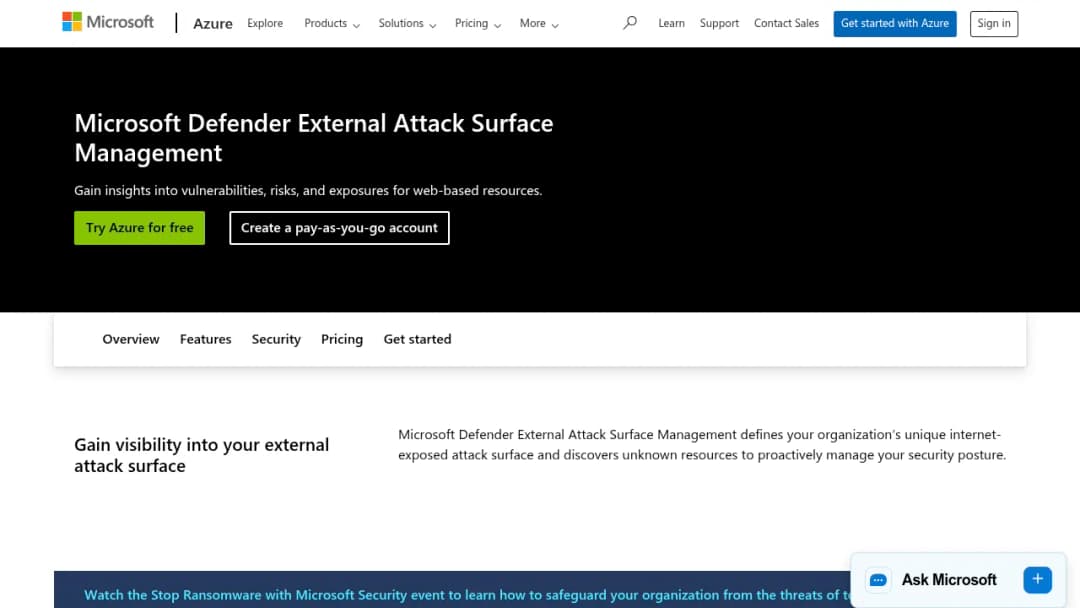The width and height of the screenshot is (1080, 608).
Task: Click the Microsoft logo
Action: point(108,22)
